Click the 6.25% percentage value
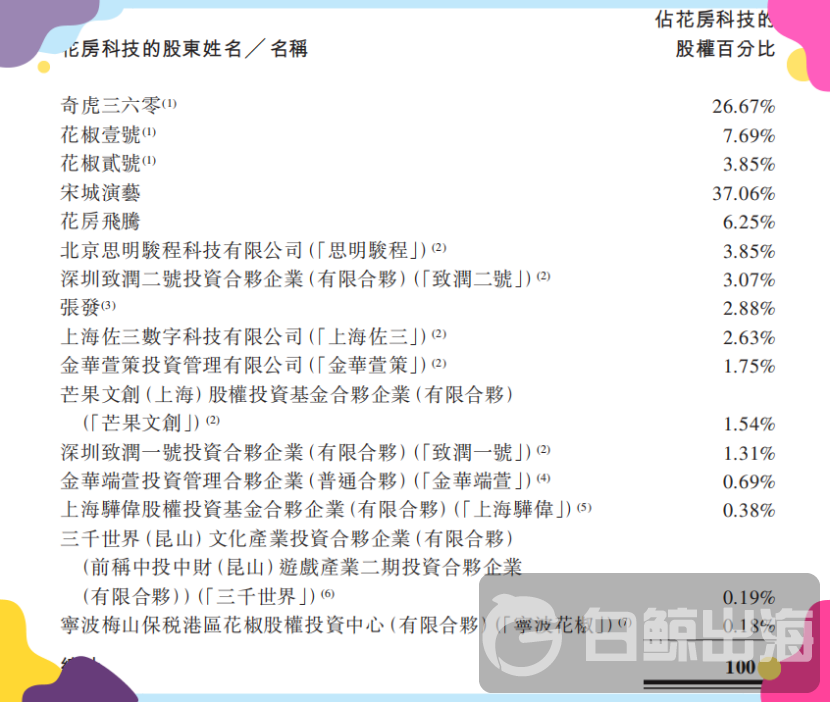830x703 pixels. [x=748, y=222]
